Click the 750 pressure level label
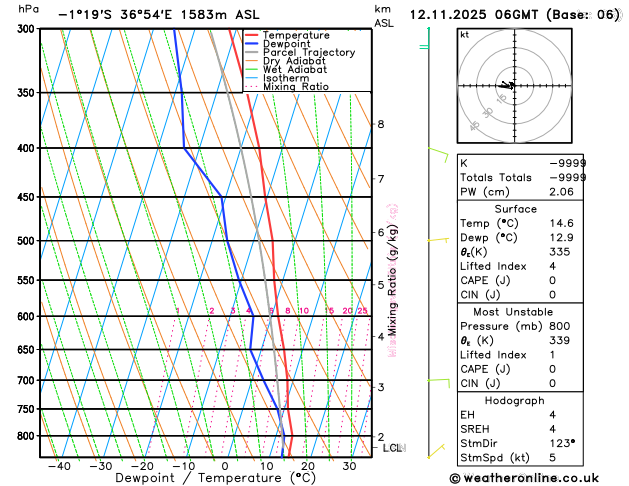 click(28, 409)
